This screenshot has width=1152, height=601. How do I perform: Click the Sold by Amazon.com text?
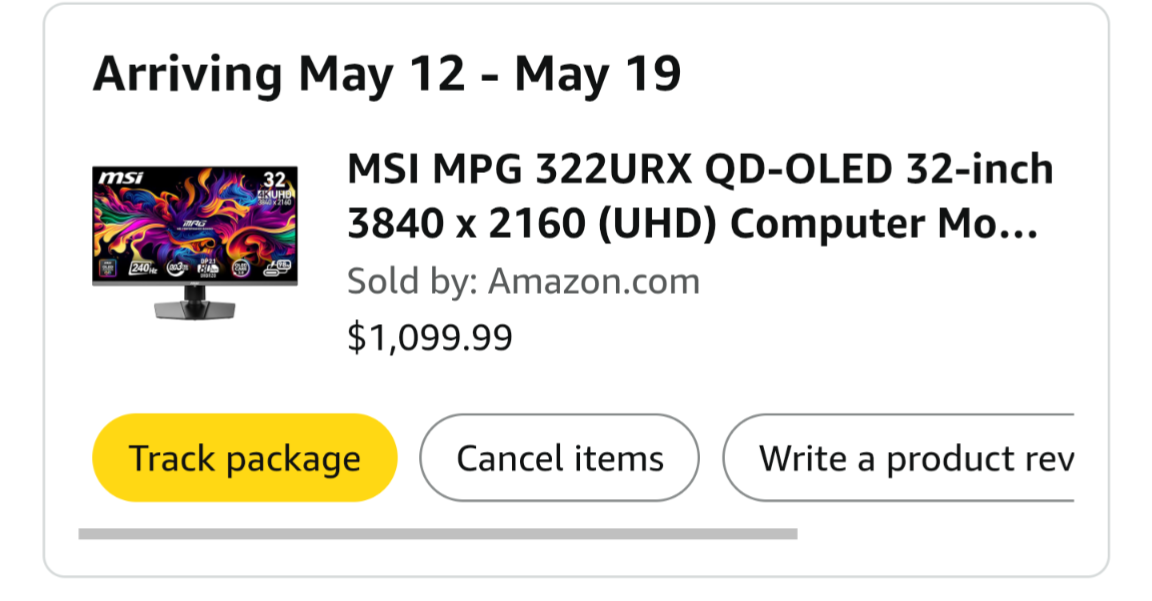523,282
